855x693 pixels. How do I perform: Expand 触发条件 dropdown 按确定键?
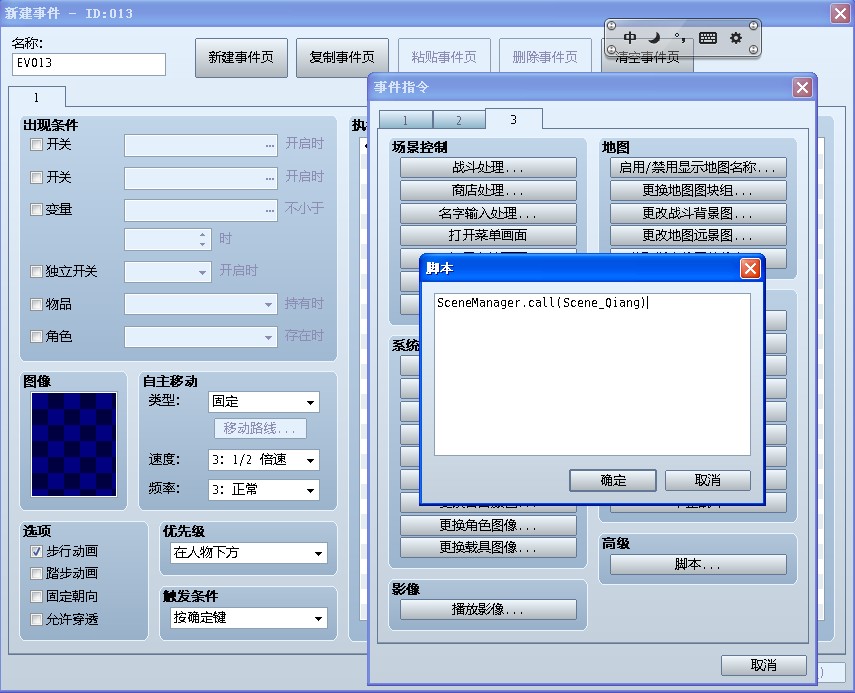[249, 618]
